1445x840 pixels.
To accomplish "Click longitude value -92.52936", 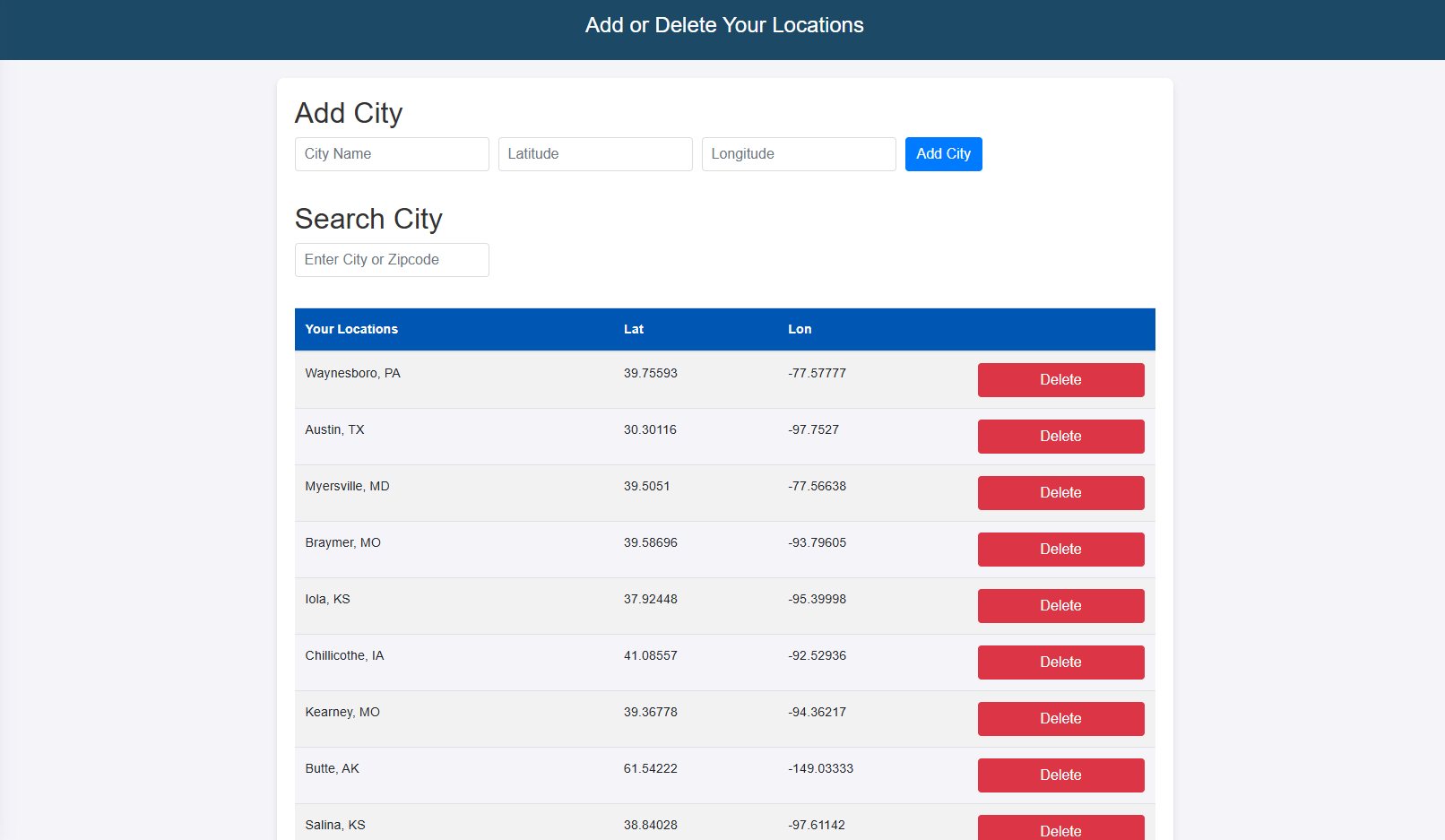I will click(818, 655).
